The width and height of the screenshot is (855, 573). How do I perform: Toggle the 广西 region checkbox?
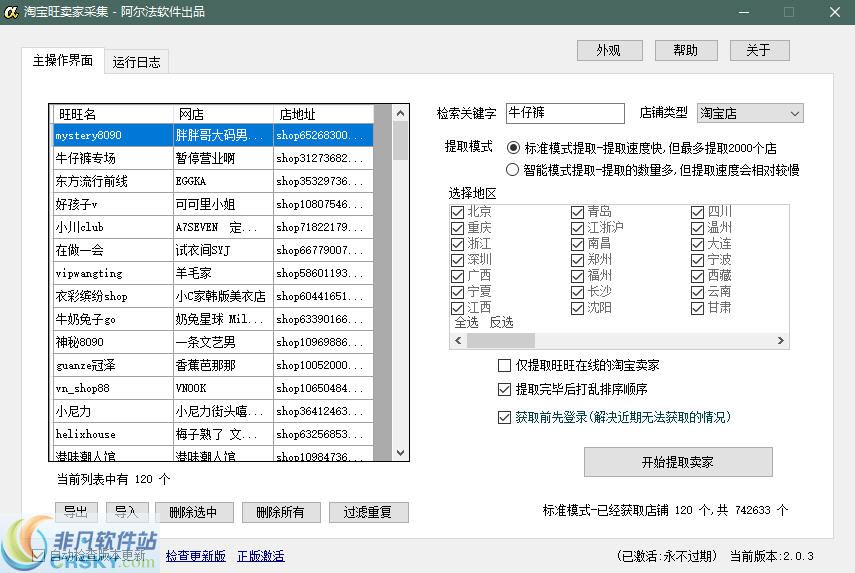click(x=457, y=276)
